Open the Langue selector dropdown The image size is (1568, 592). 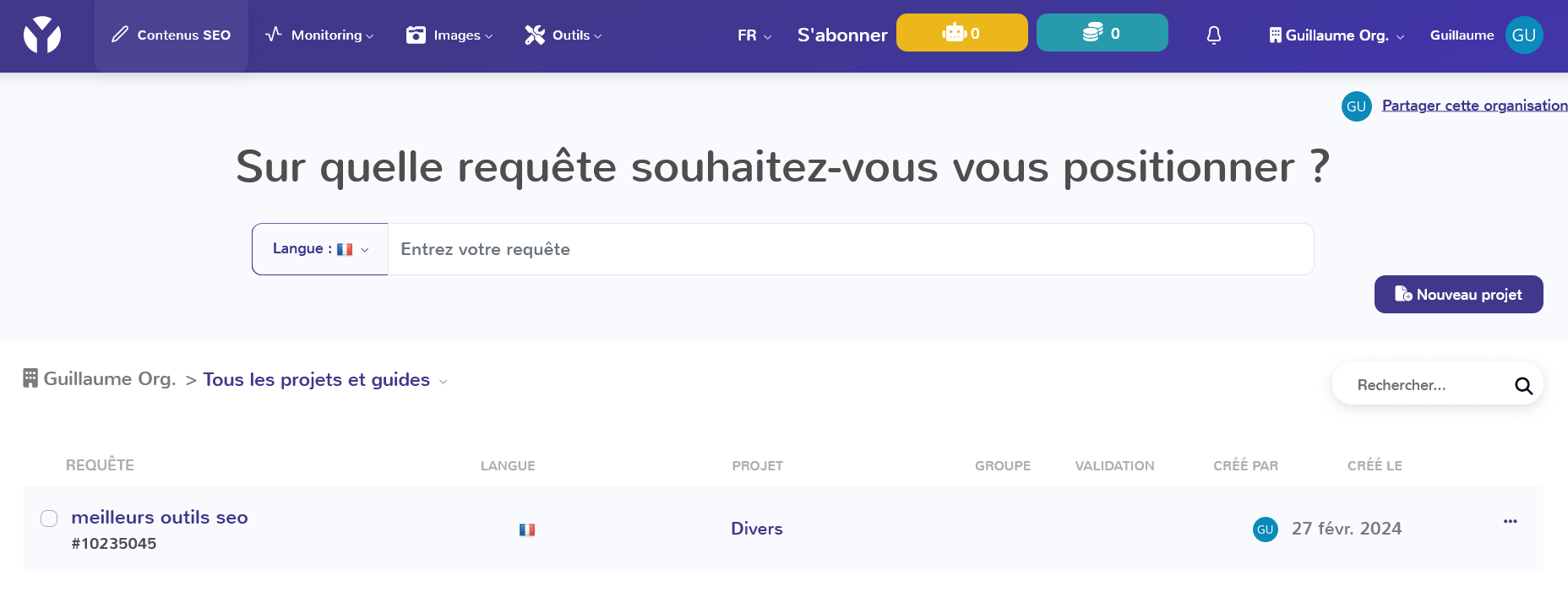point(320,249)
